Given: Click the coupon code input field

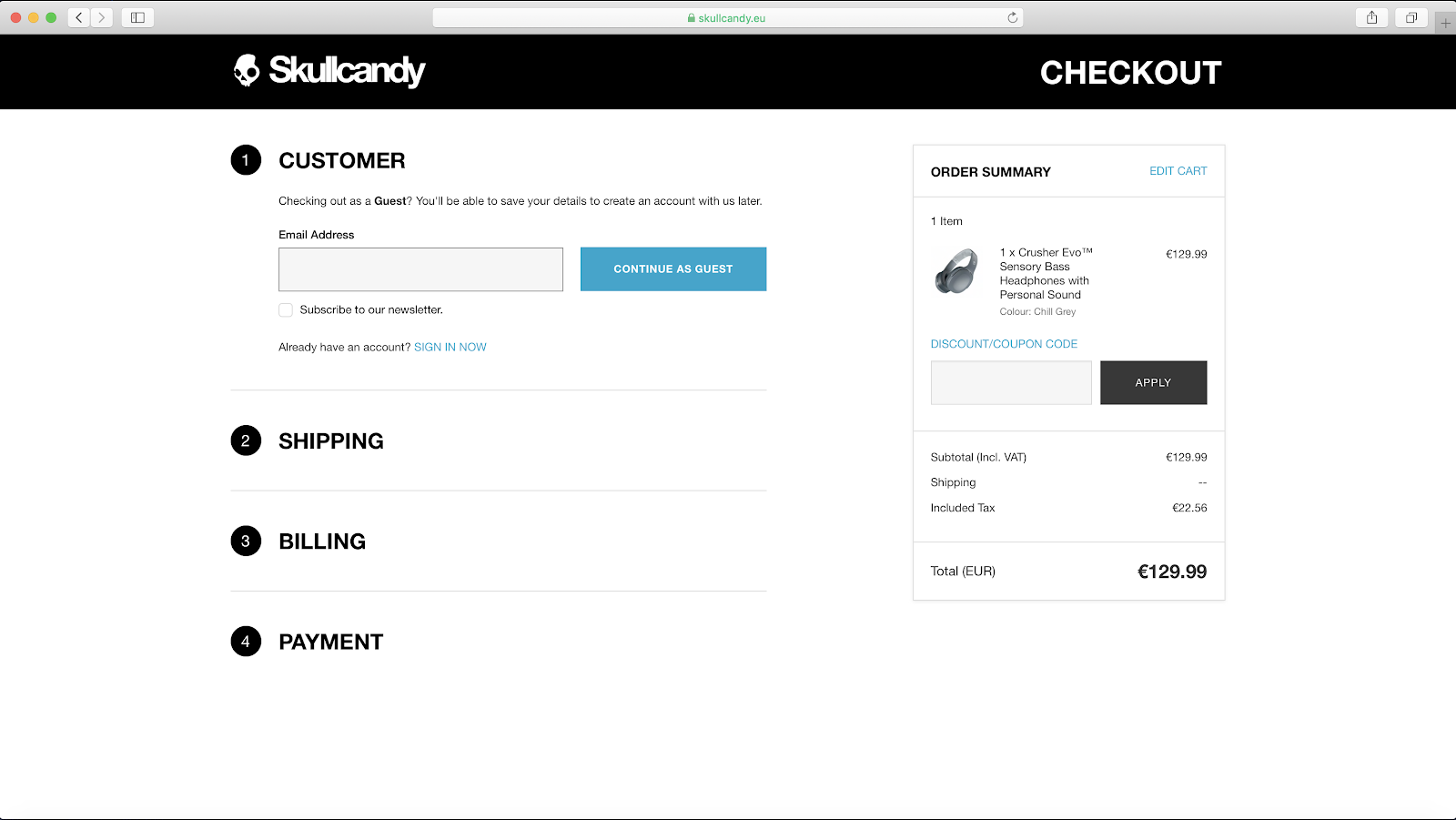Looking at the screenshot, I should pyautogui.click(x=1011, y=382).
